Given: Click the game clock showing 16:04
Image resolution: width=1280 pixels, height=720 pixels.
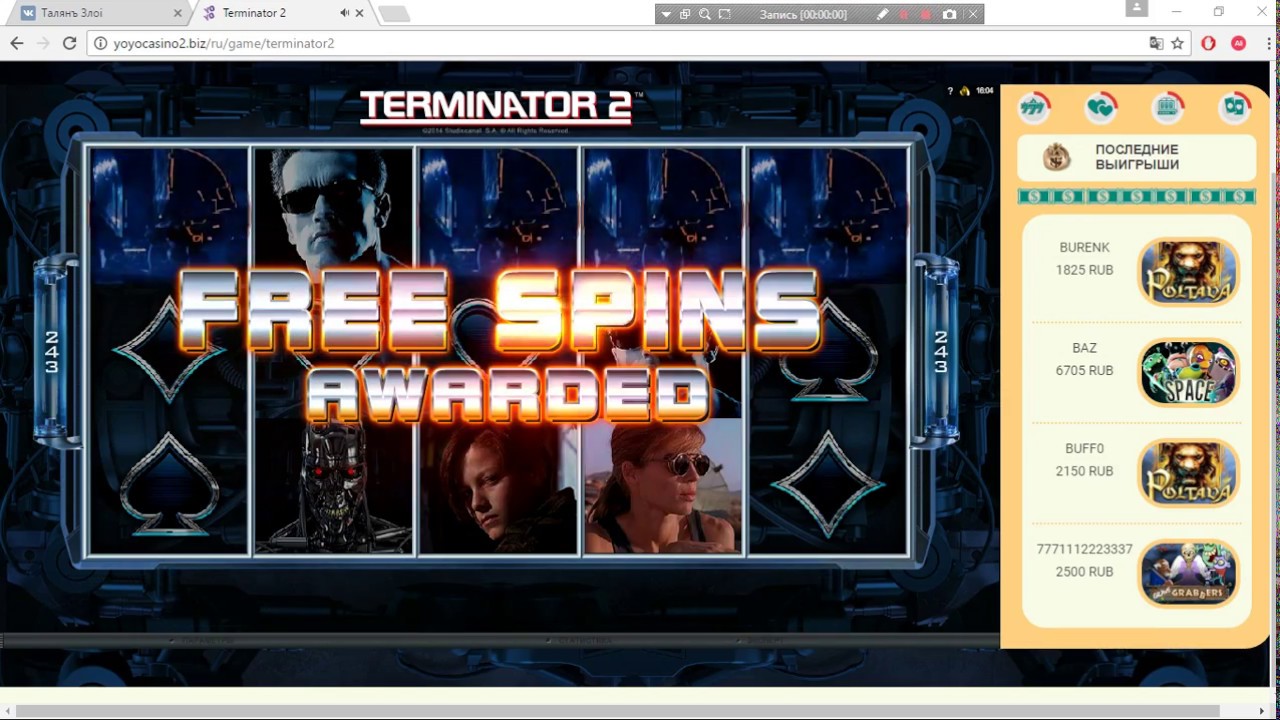Looking at the screenshot, I should coord(984,91).
